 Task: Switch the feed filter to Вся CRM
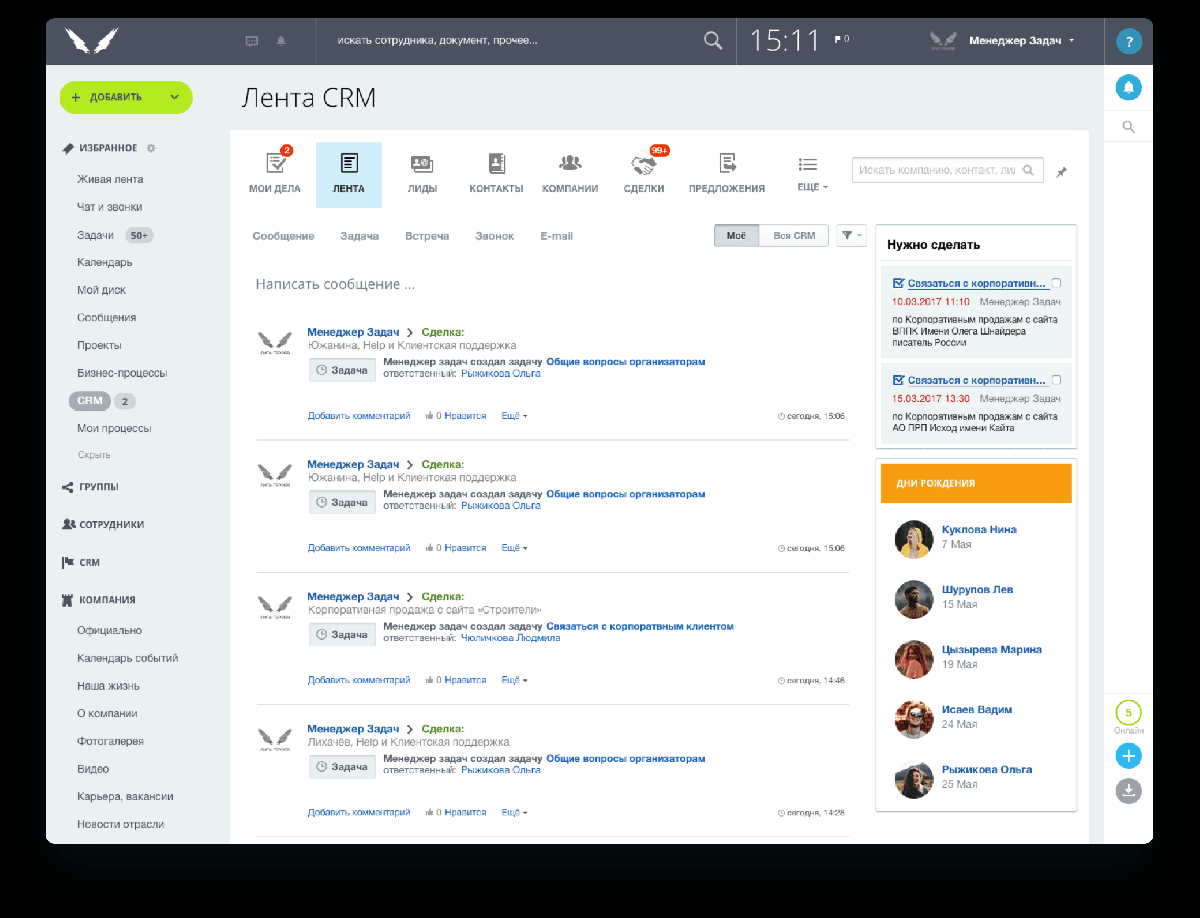(x=794, y=236)
